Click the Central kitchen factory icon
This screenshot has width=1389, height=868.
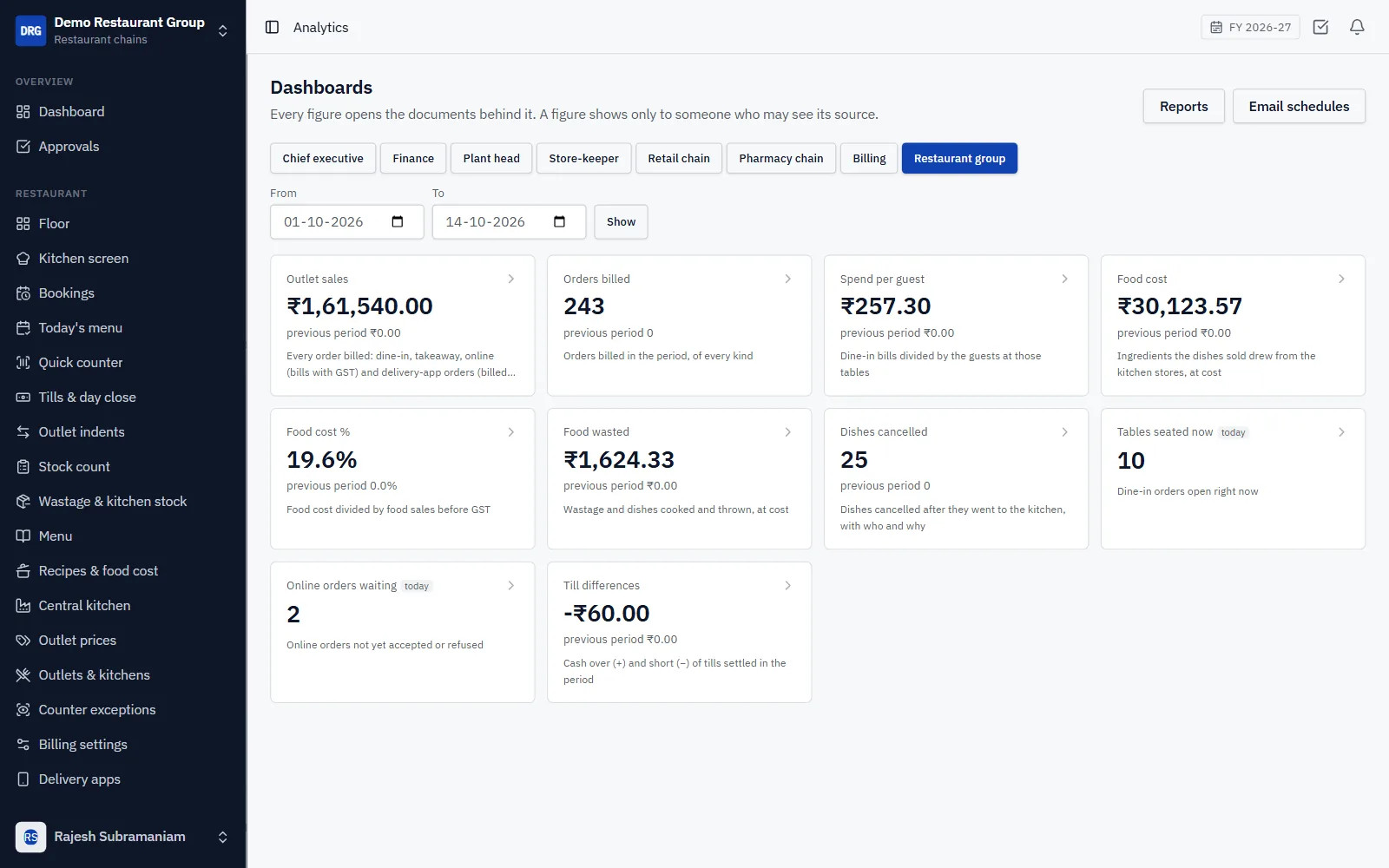pos(23,606)
